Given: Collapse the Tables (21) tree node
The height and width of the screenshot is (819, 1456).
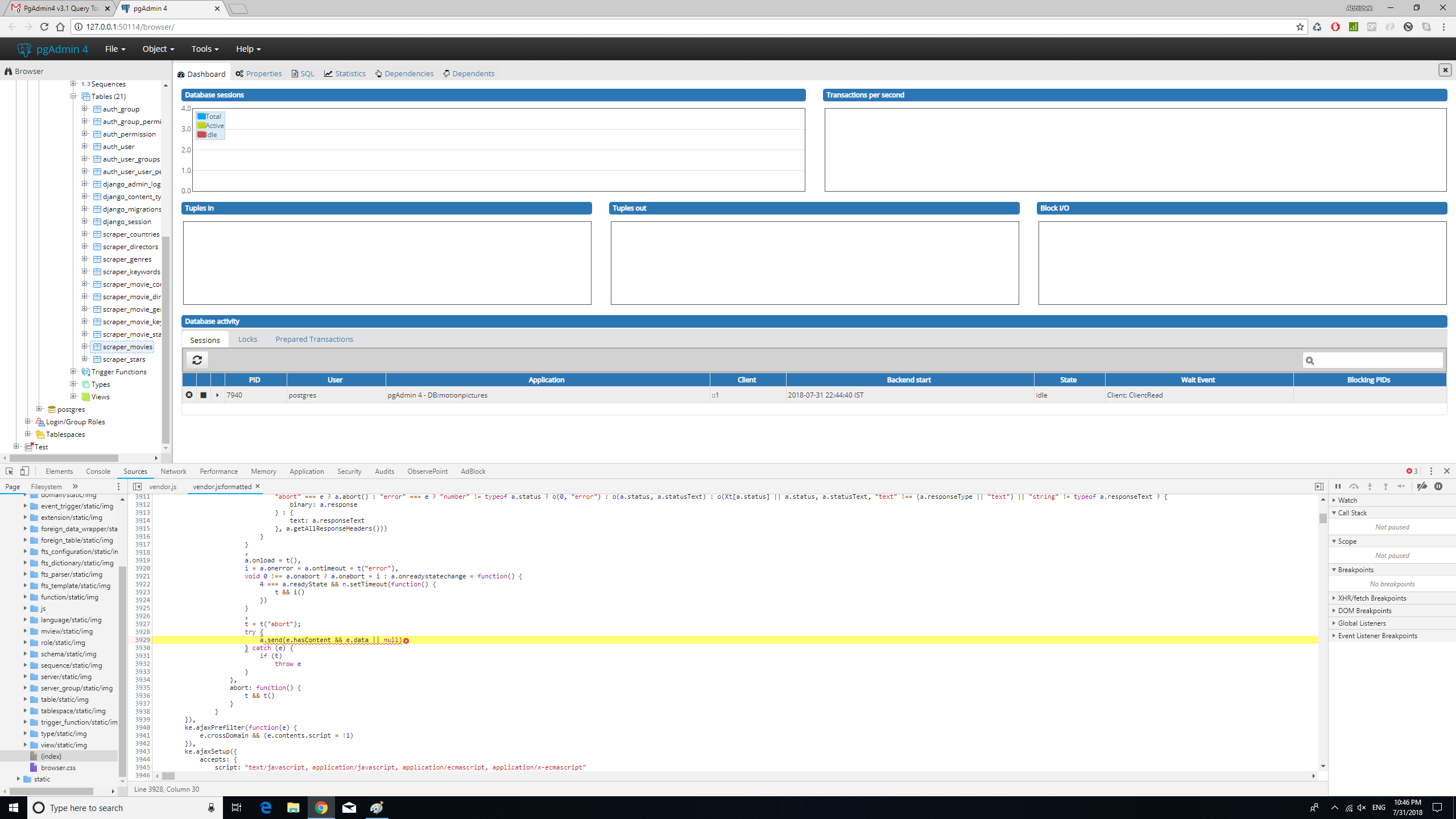Looking at the screenshot, I should pos(73,96).
